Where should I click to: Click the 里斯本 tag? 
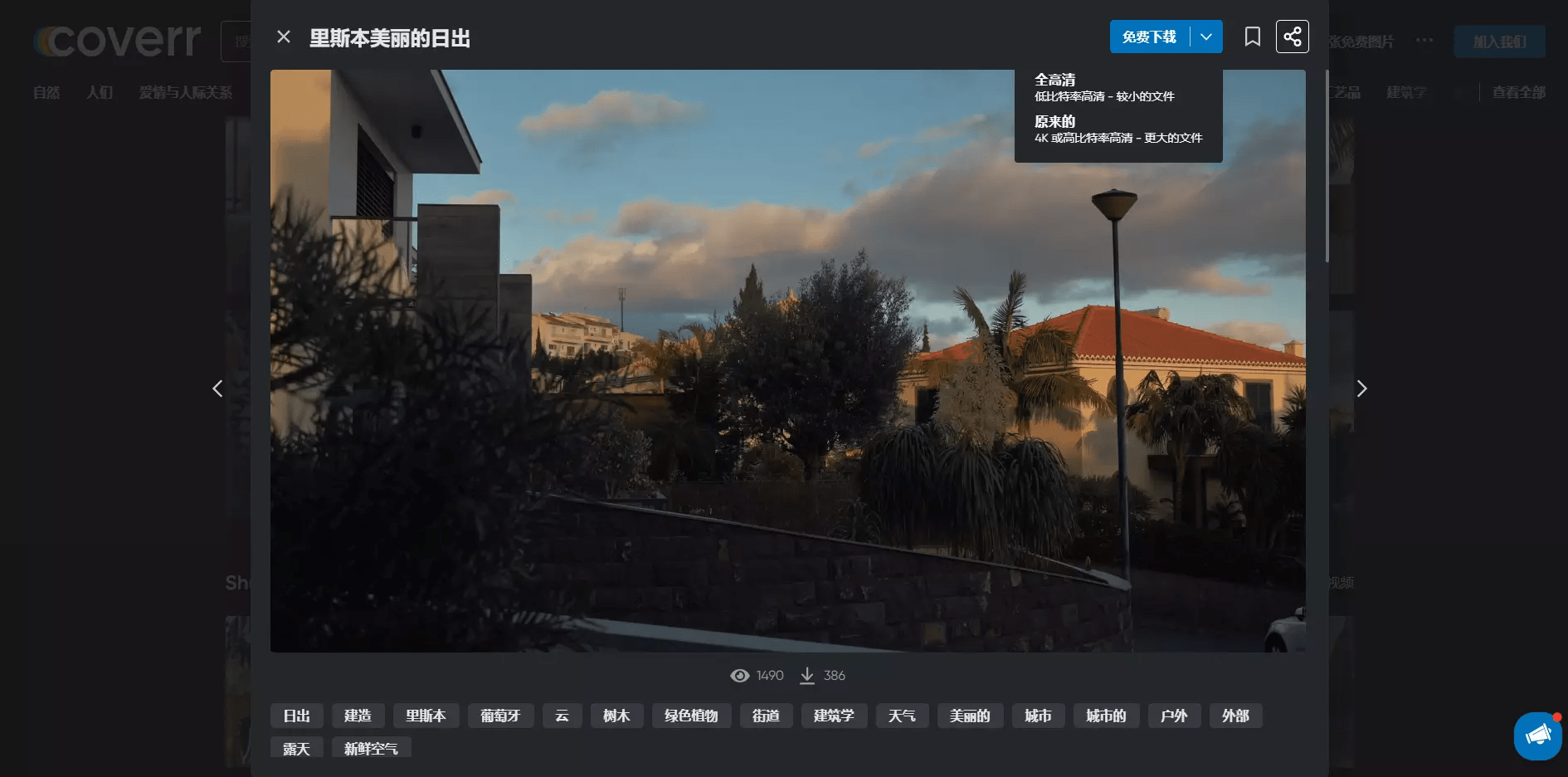[426, 716]
